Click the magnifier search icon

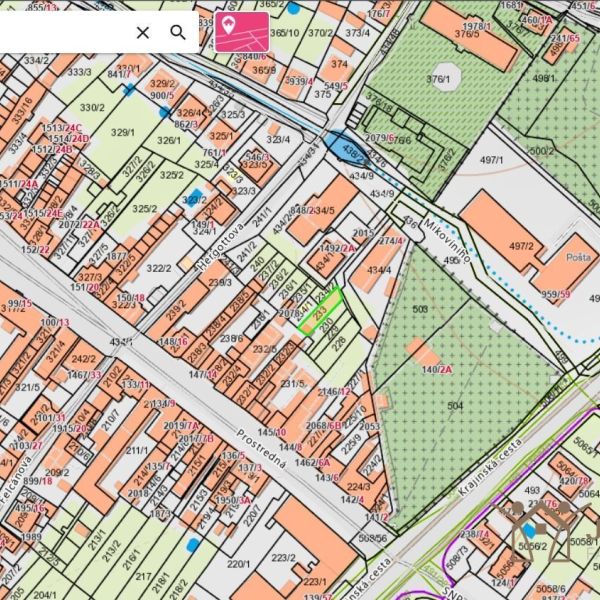[178, 32]
